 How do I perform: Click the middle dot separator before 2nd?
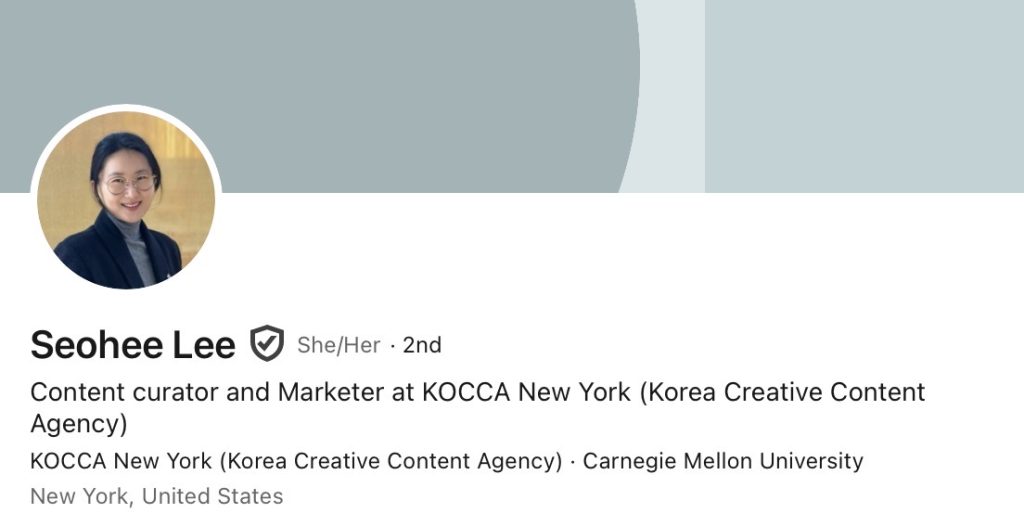pyautogui.click(x=392, y=345)
